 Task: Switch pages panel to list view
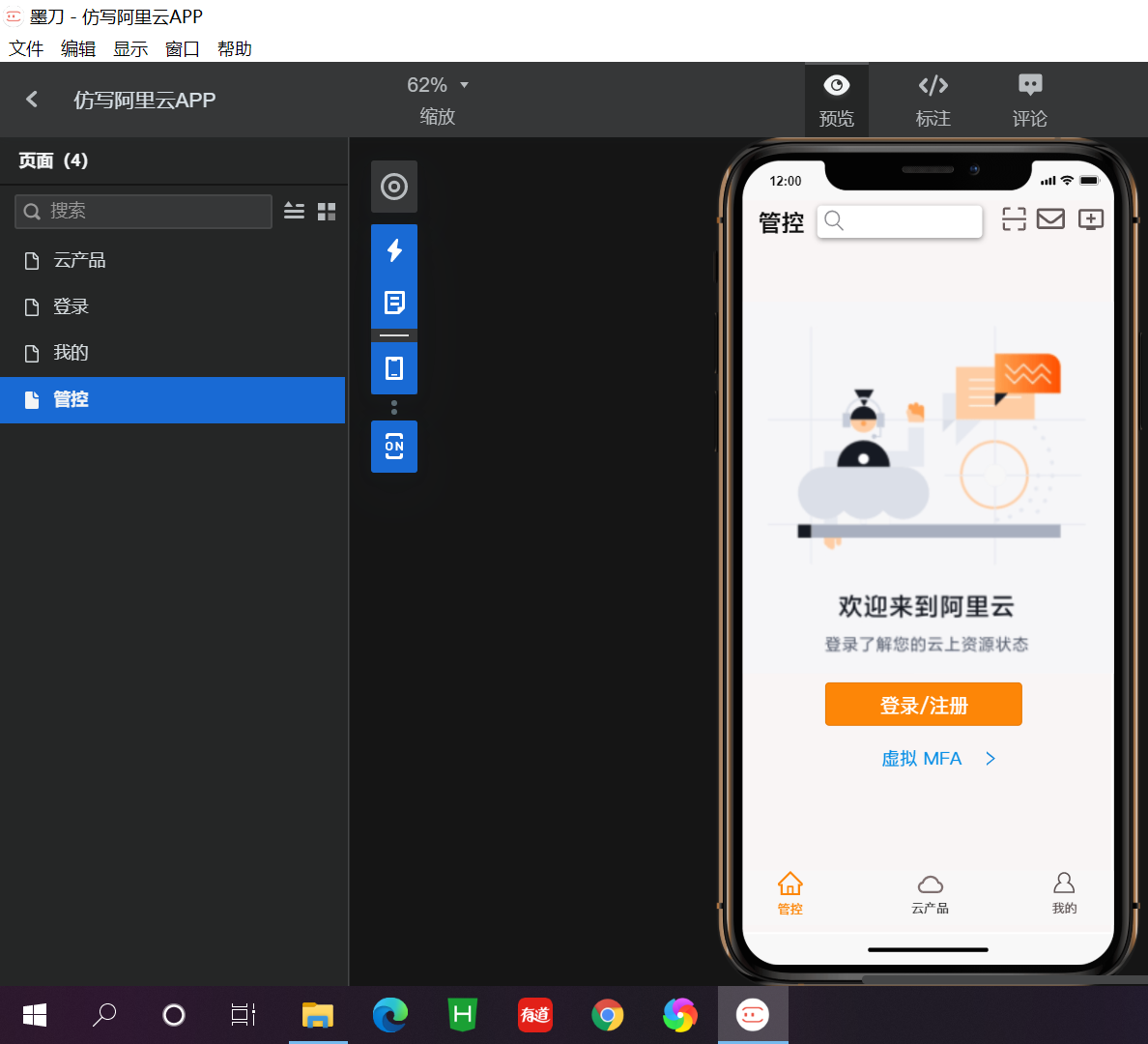(295, 211)
